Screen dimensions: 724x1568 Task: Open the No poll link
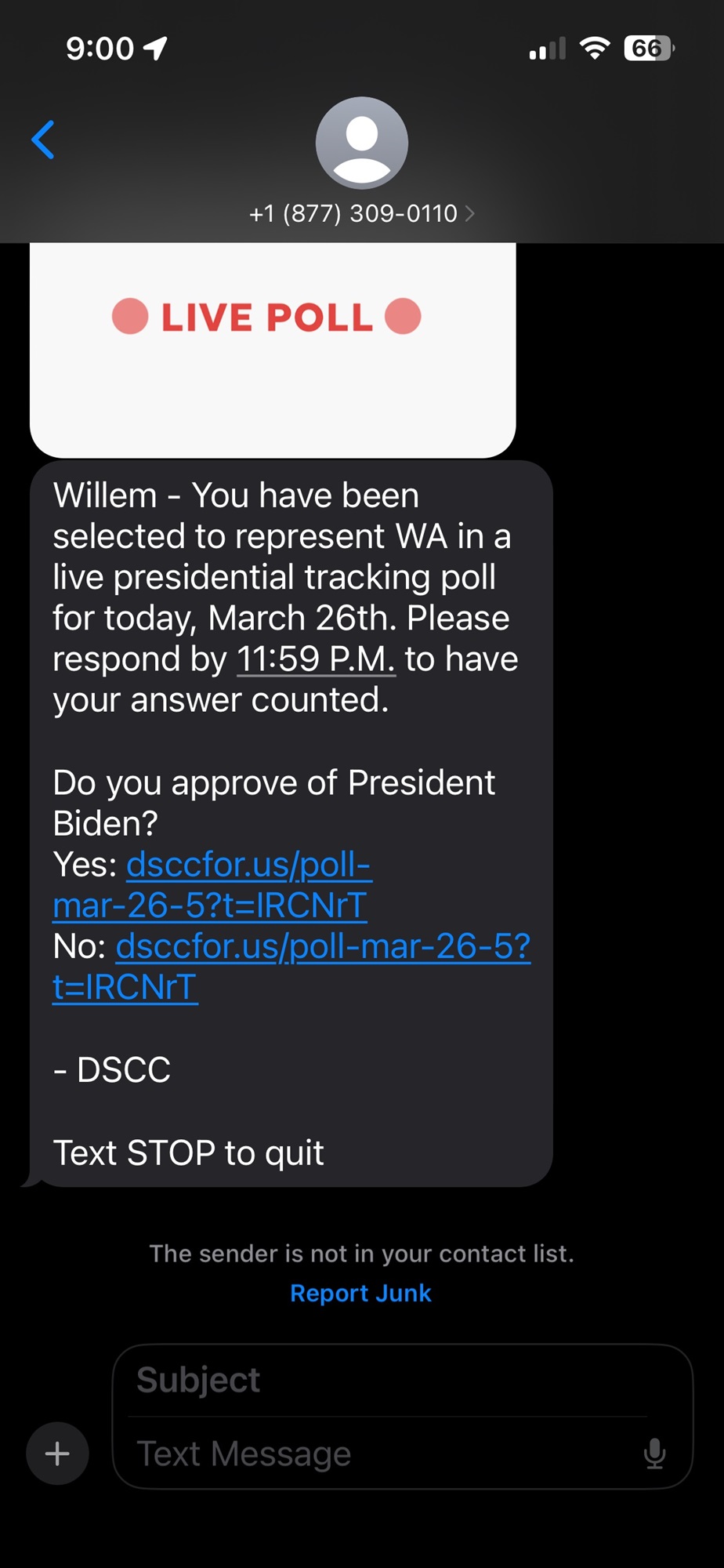point(323,947)
